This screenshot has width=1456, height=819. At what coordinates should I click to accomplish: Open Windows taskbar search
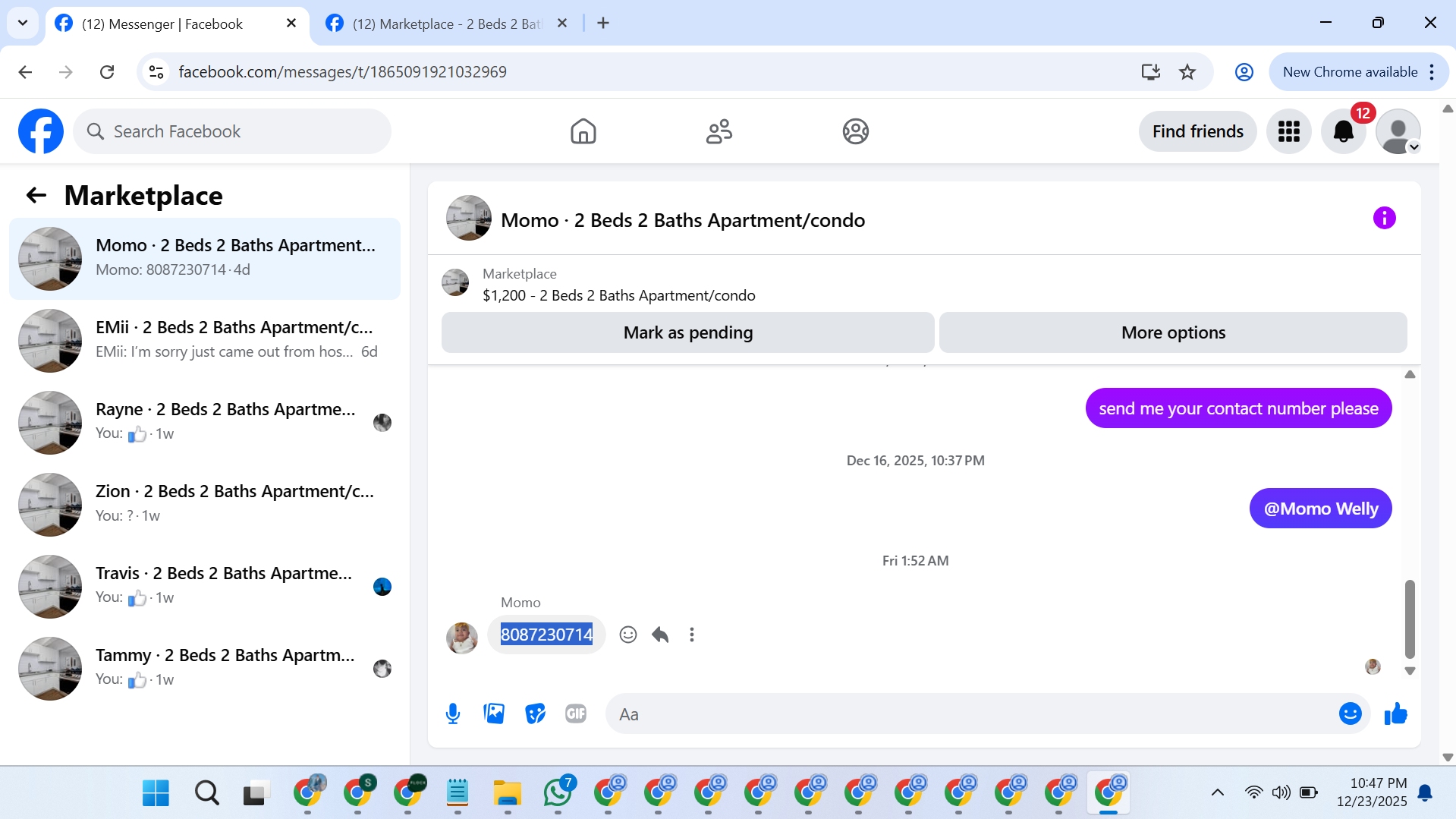coord(206,793)
